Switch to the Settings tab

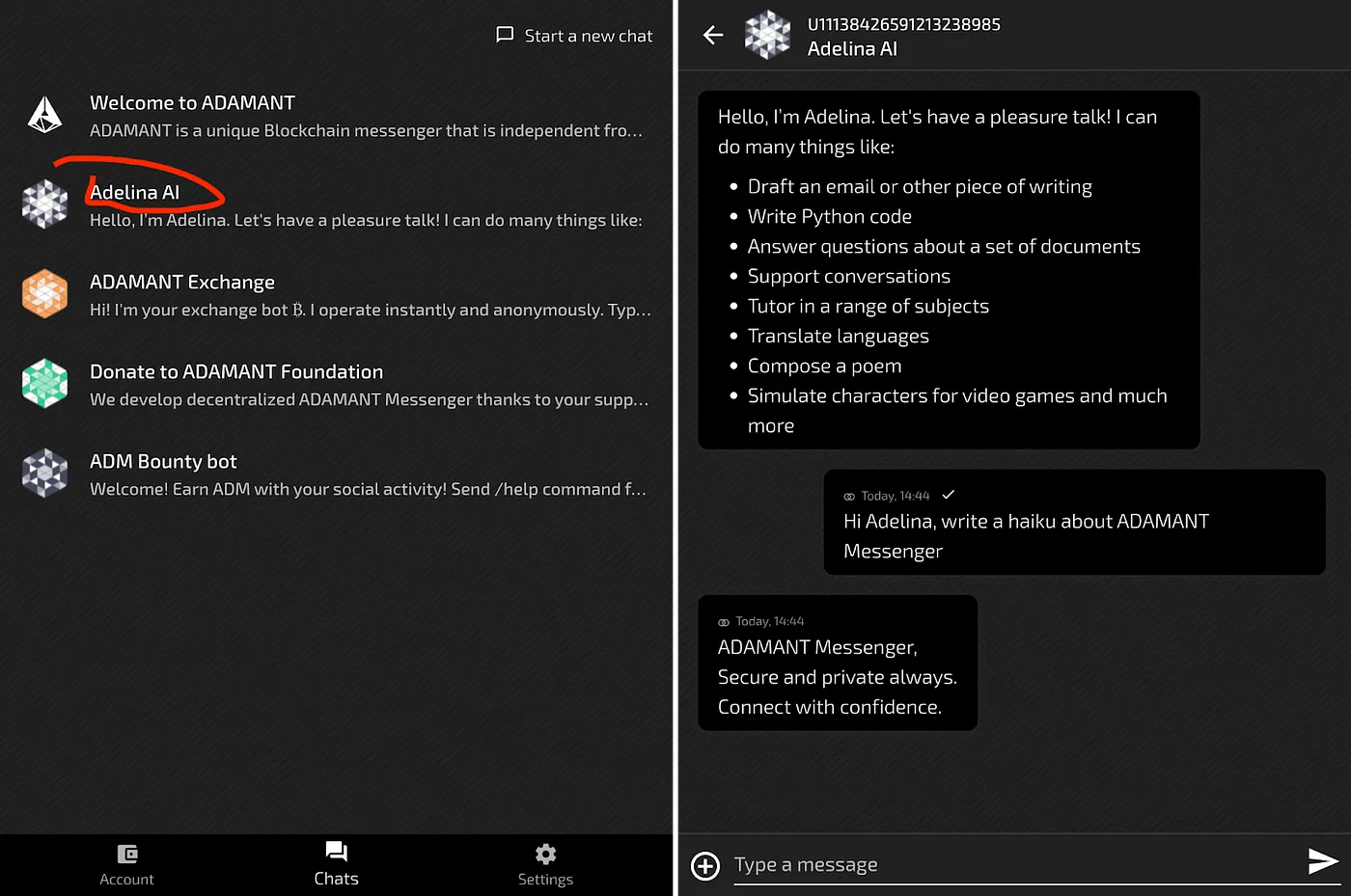tap(545, 865)
